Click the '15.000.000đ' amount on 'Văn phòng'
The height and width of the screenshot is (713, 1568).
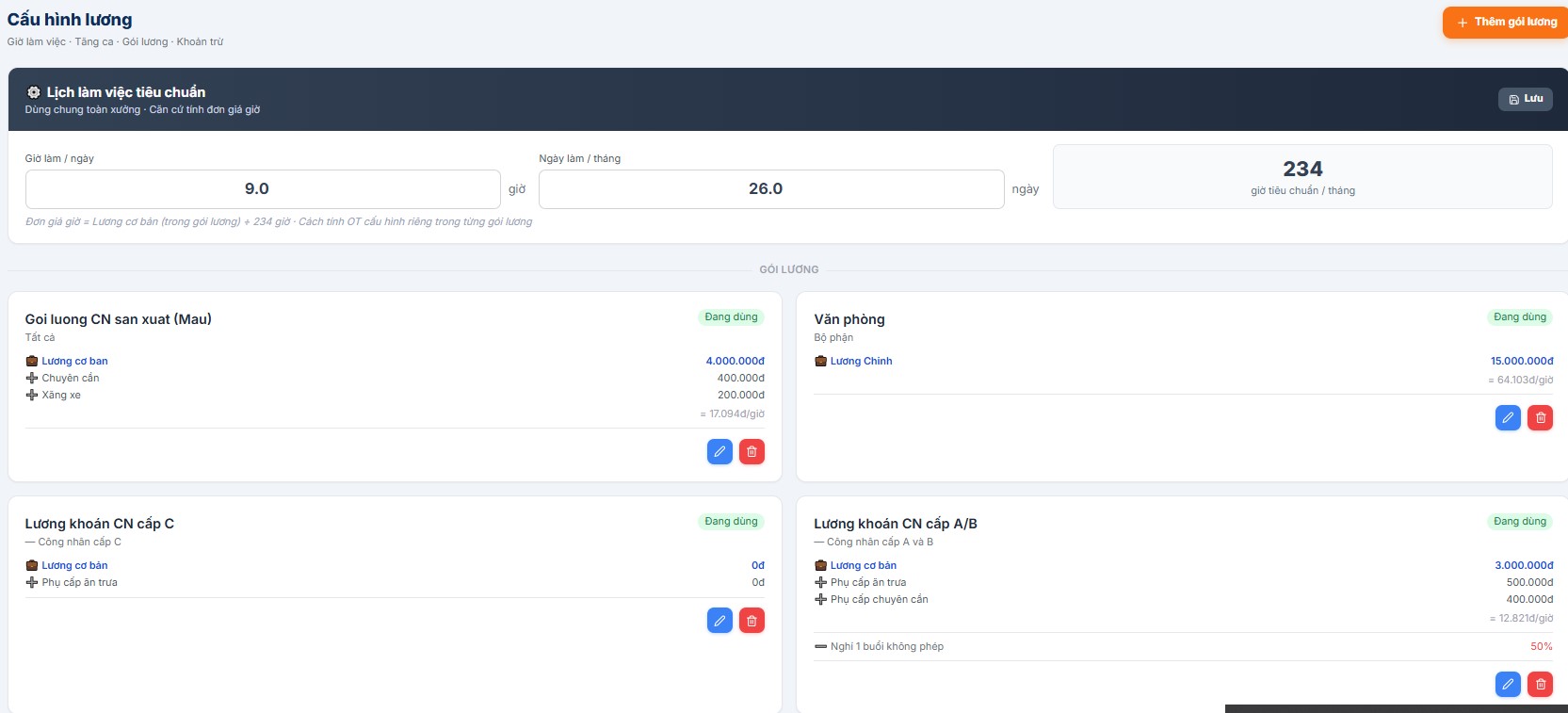pos(1522,361)
